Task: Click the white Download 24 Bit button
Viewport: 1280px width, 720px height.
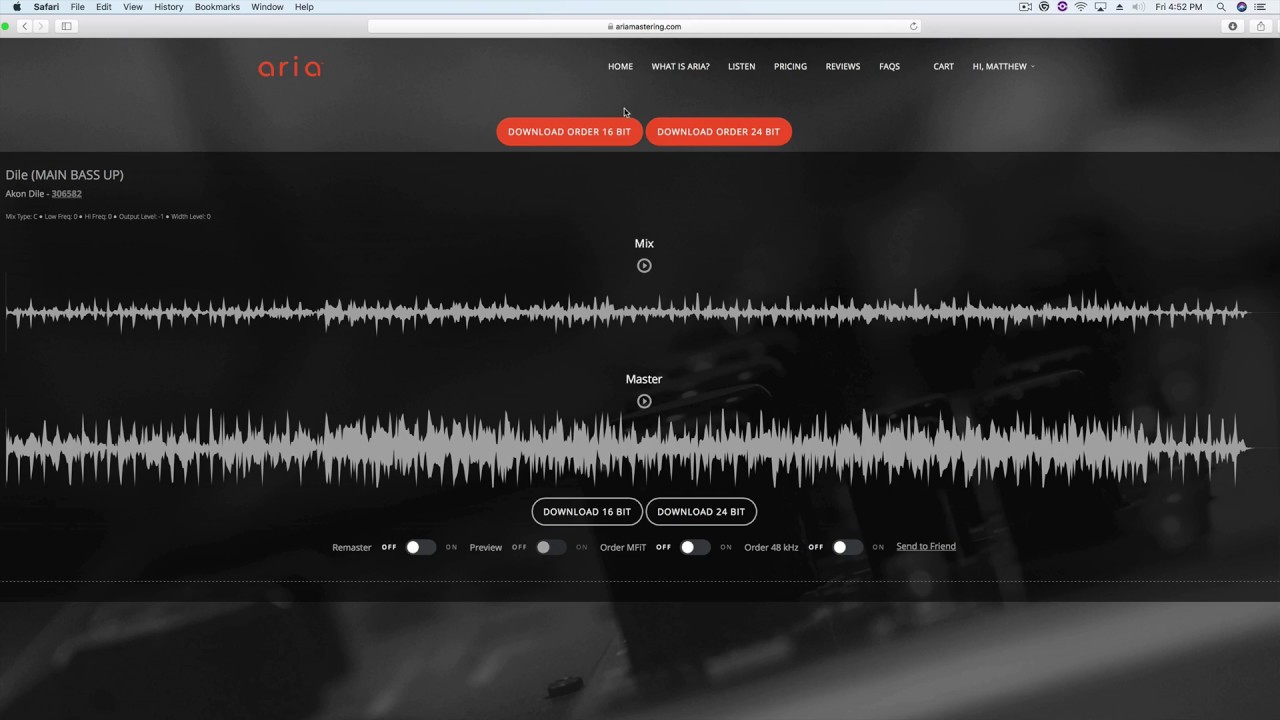Action: coord(701,512)
